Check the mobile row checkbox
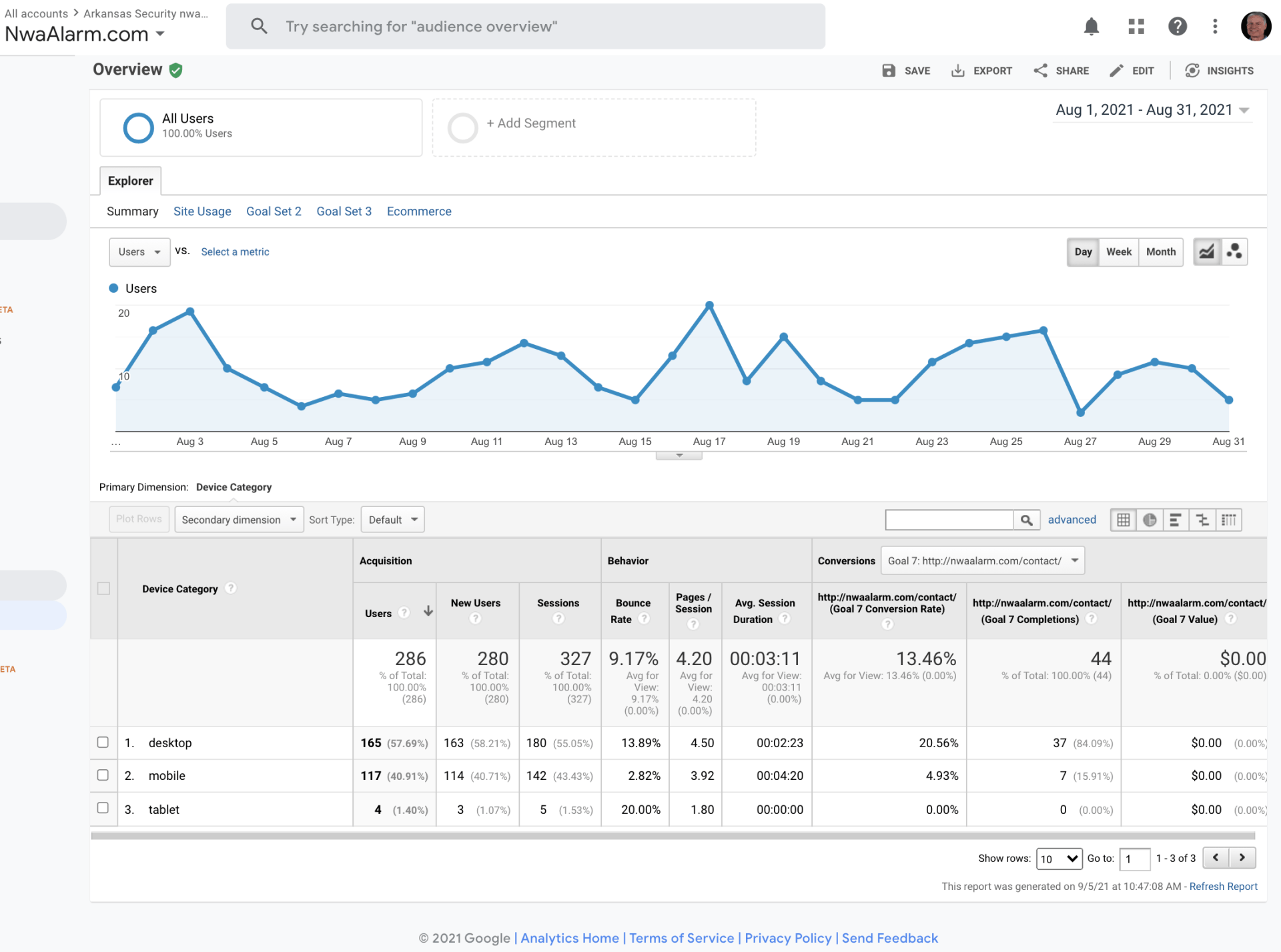Viewport: 1281px width, 952px height. (103, 775)
